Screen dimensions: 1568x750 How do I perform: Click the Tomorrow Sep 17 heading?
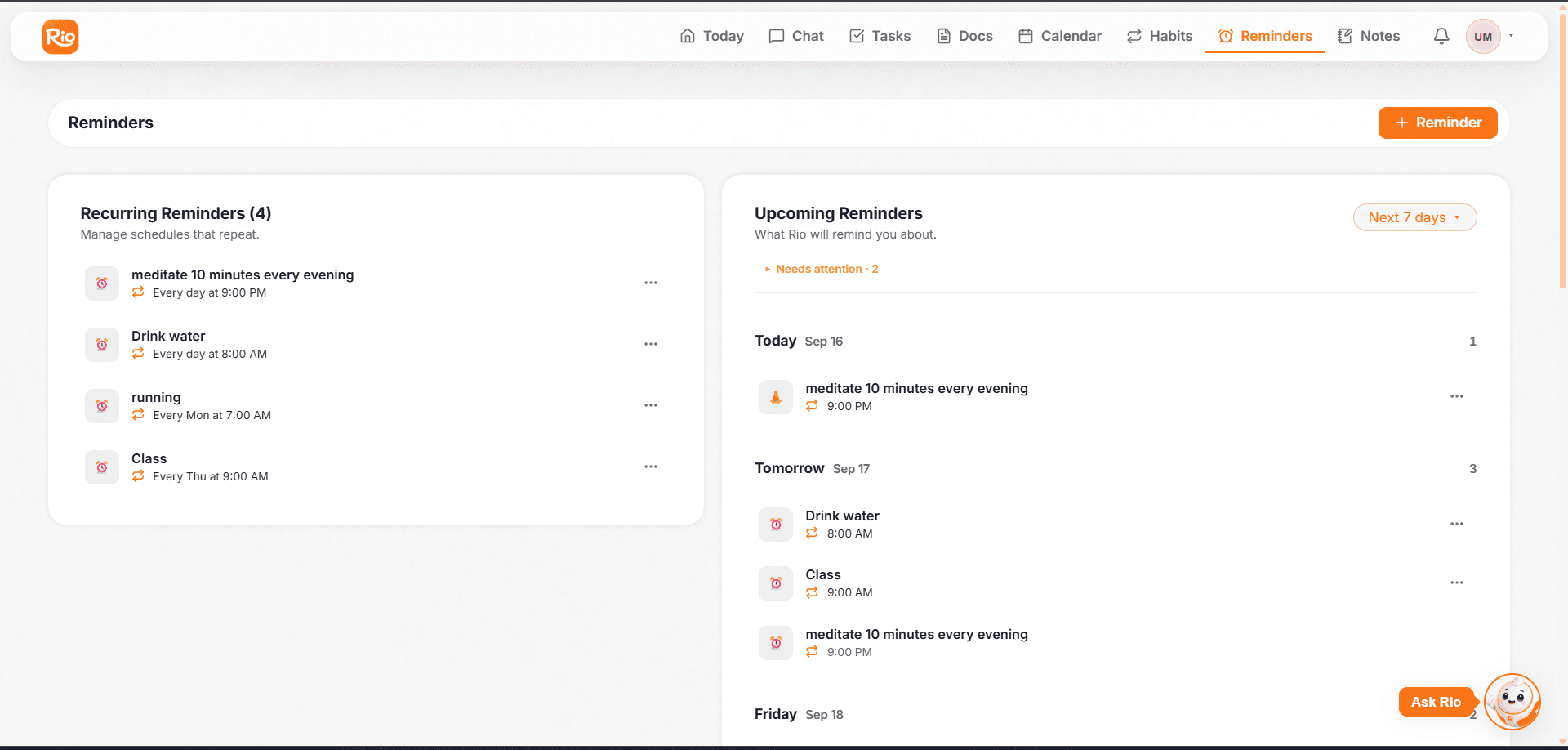[x=813, y=468]
